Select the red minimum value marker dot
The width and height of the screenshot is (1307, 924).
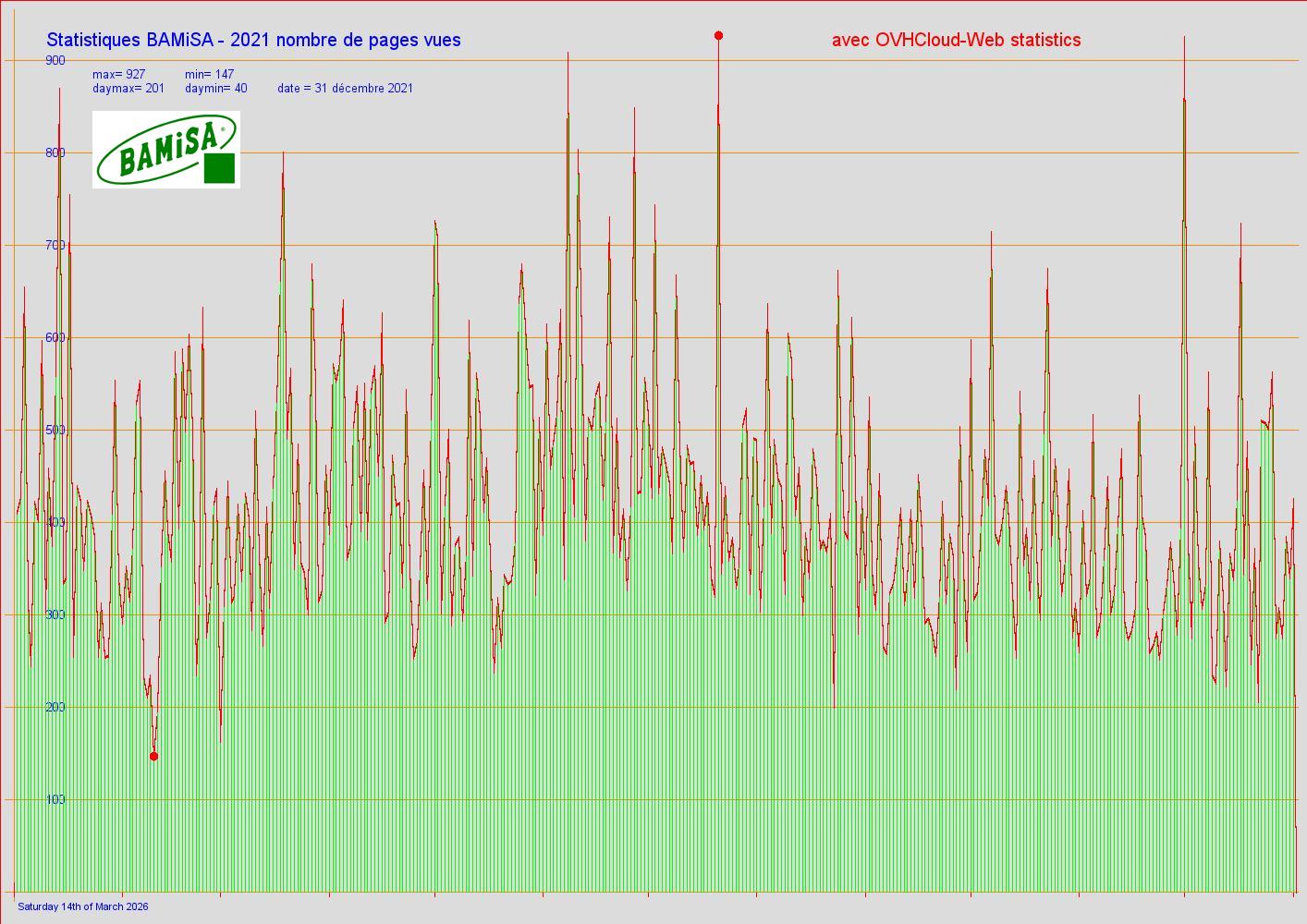[153, 757]
